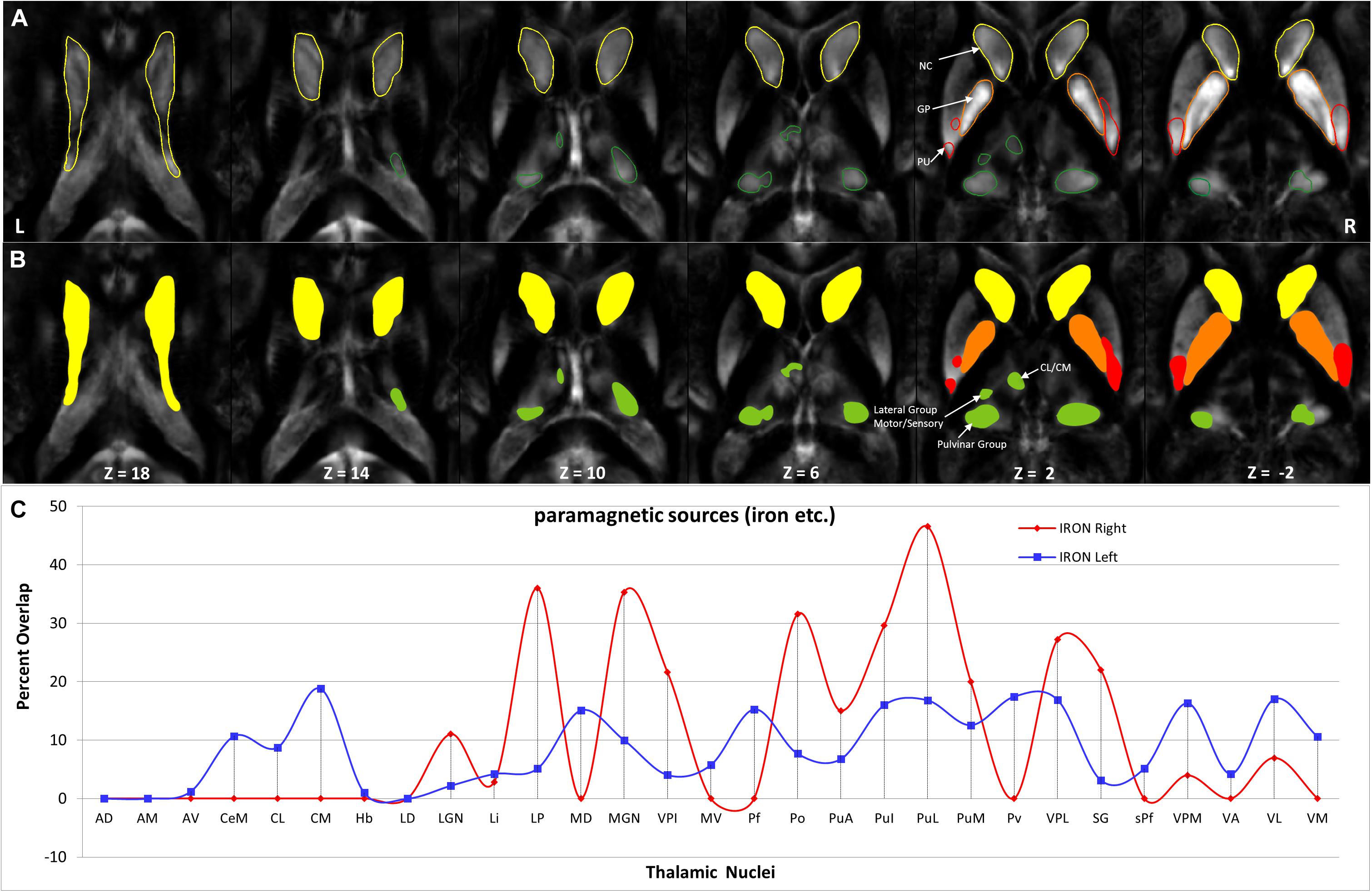Screen dimensions: 1372x892
Task: Click the y-axis value -10
Action: click(55, 857)
